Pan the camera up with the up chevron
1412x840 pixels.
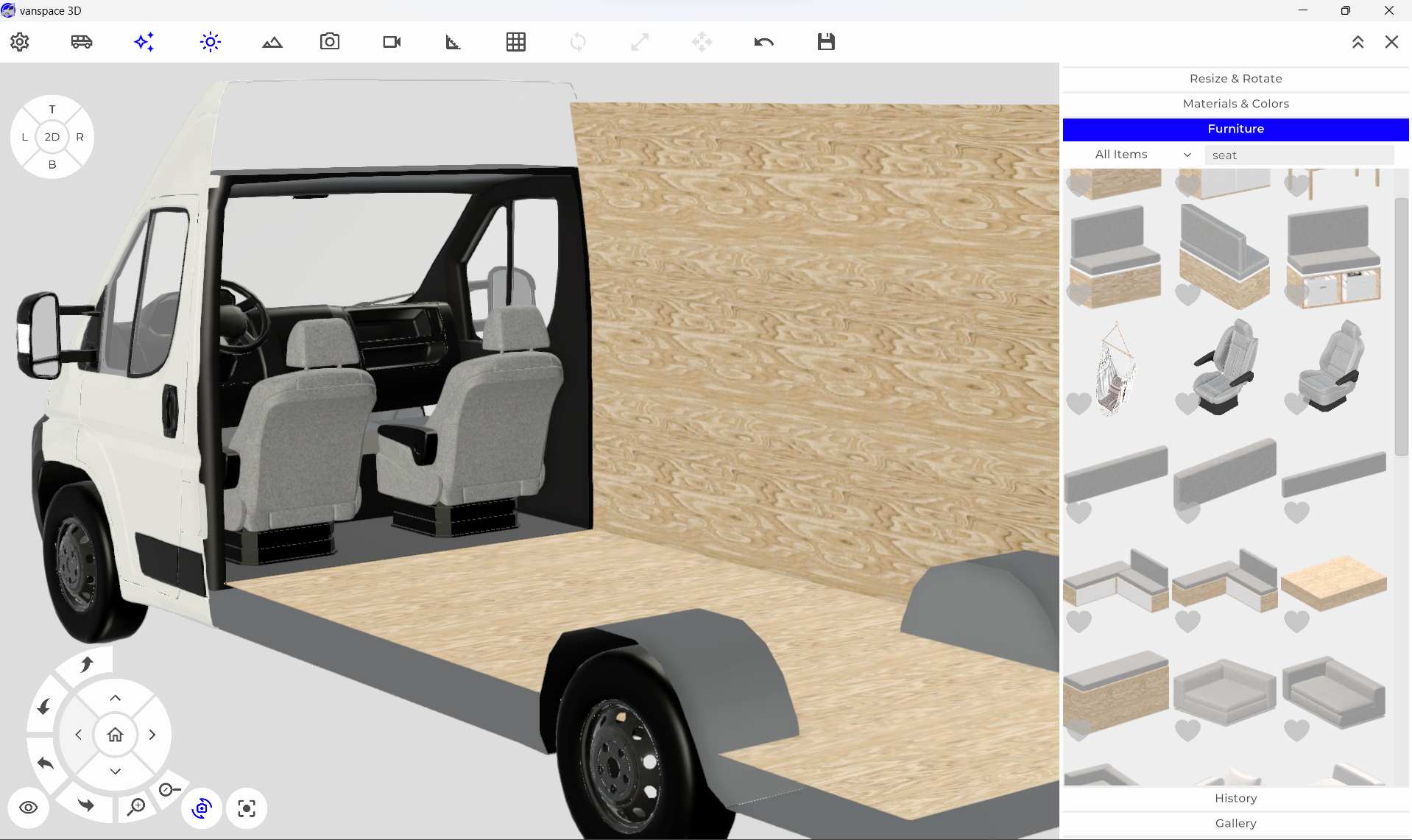[116, 698]
